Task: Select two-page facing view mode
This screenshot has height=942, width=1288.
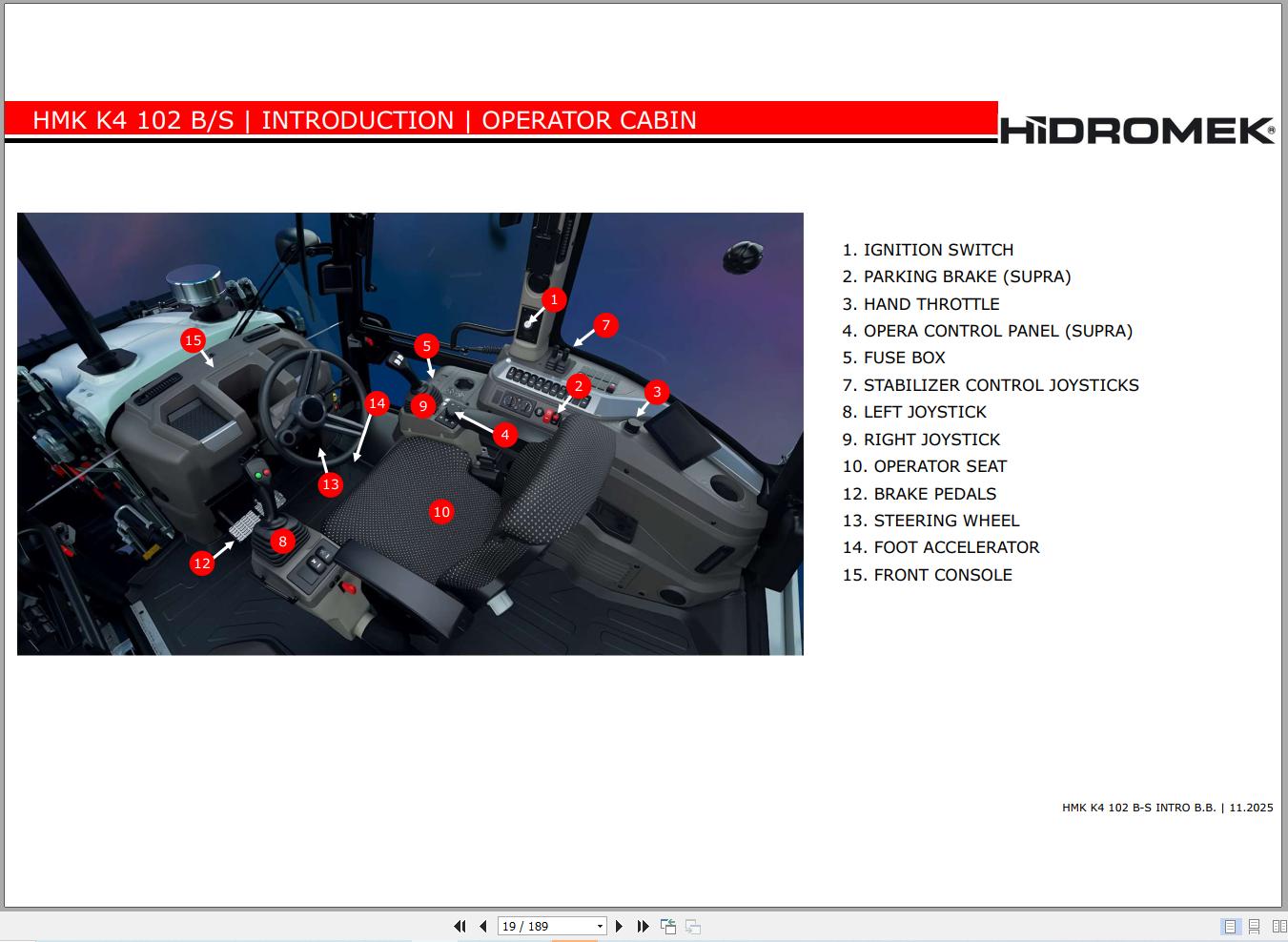Action: coord(1279,926)
